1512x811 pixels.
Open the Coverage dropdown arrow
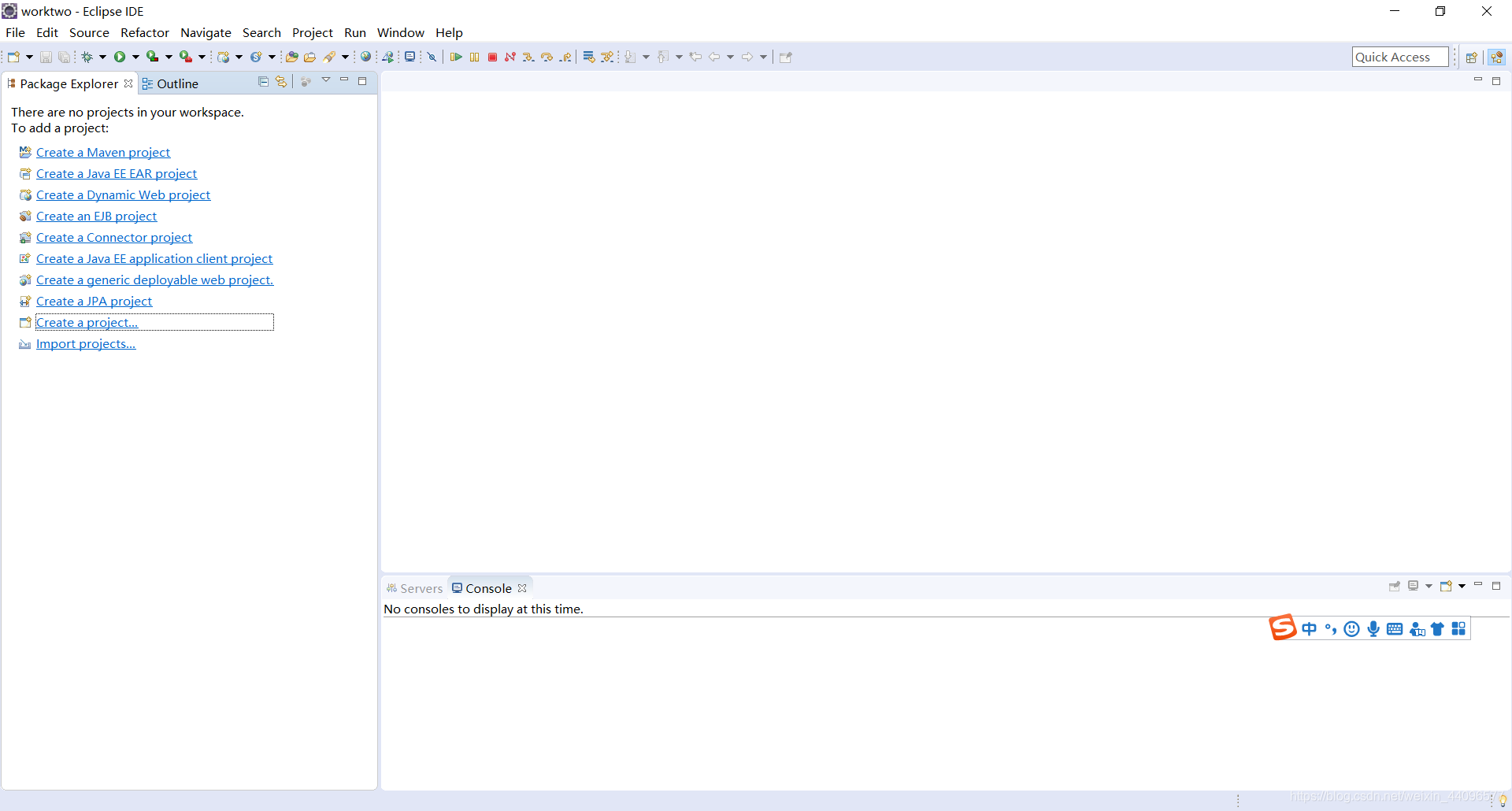[169, 57]
